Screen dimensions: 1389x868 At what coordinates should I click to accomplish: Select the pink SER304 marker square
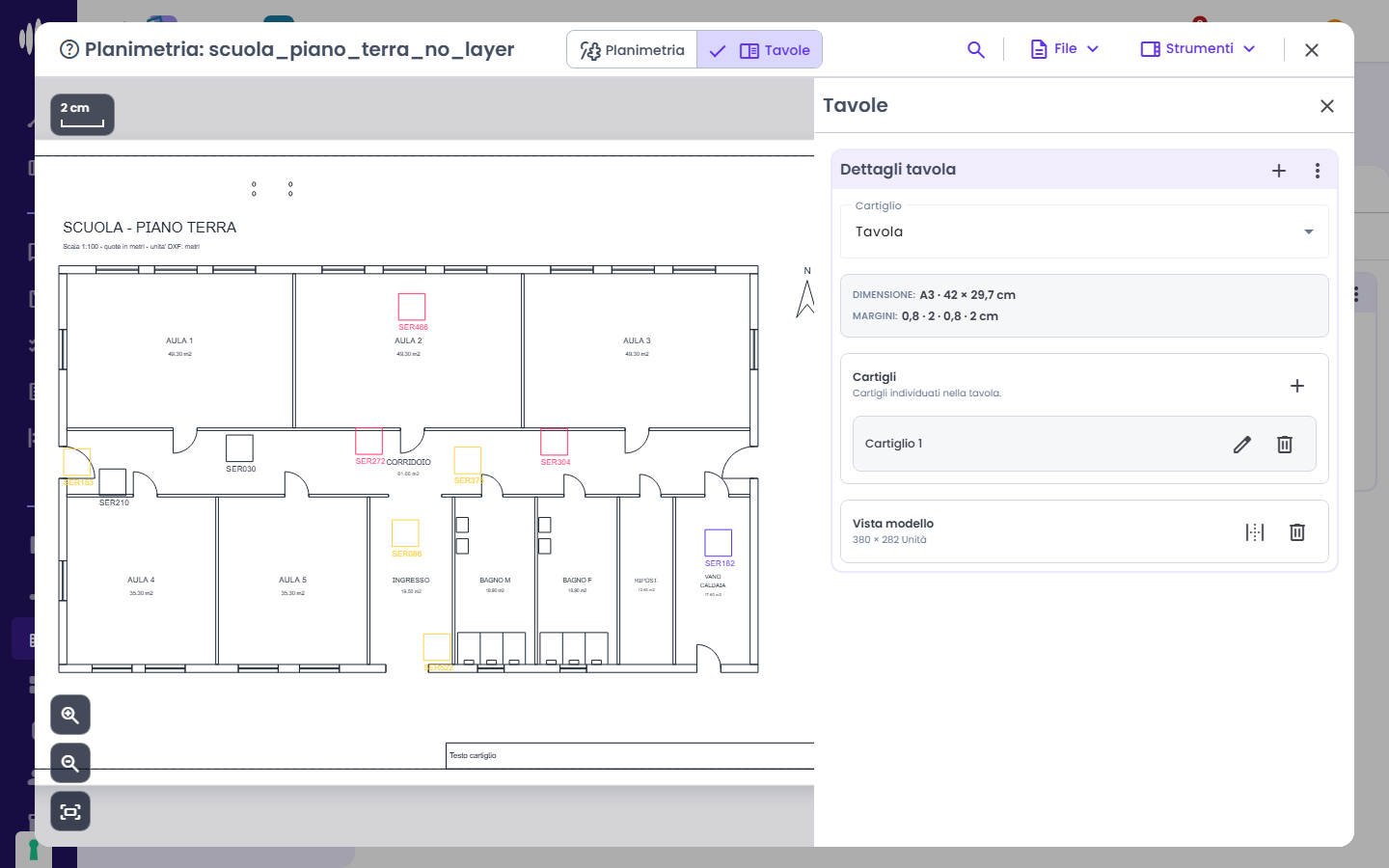click(x=554, y=442)
